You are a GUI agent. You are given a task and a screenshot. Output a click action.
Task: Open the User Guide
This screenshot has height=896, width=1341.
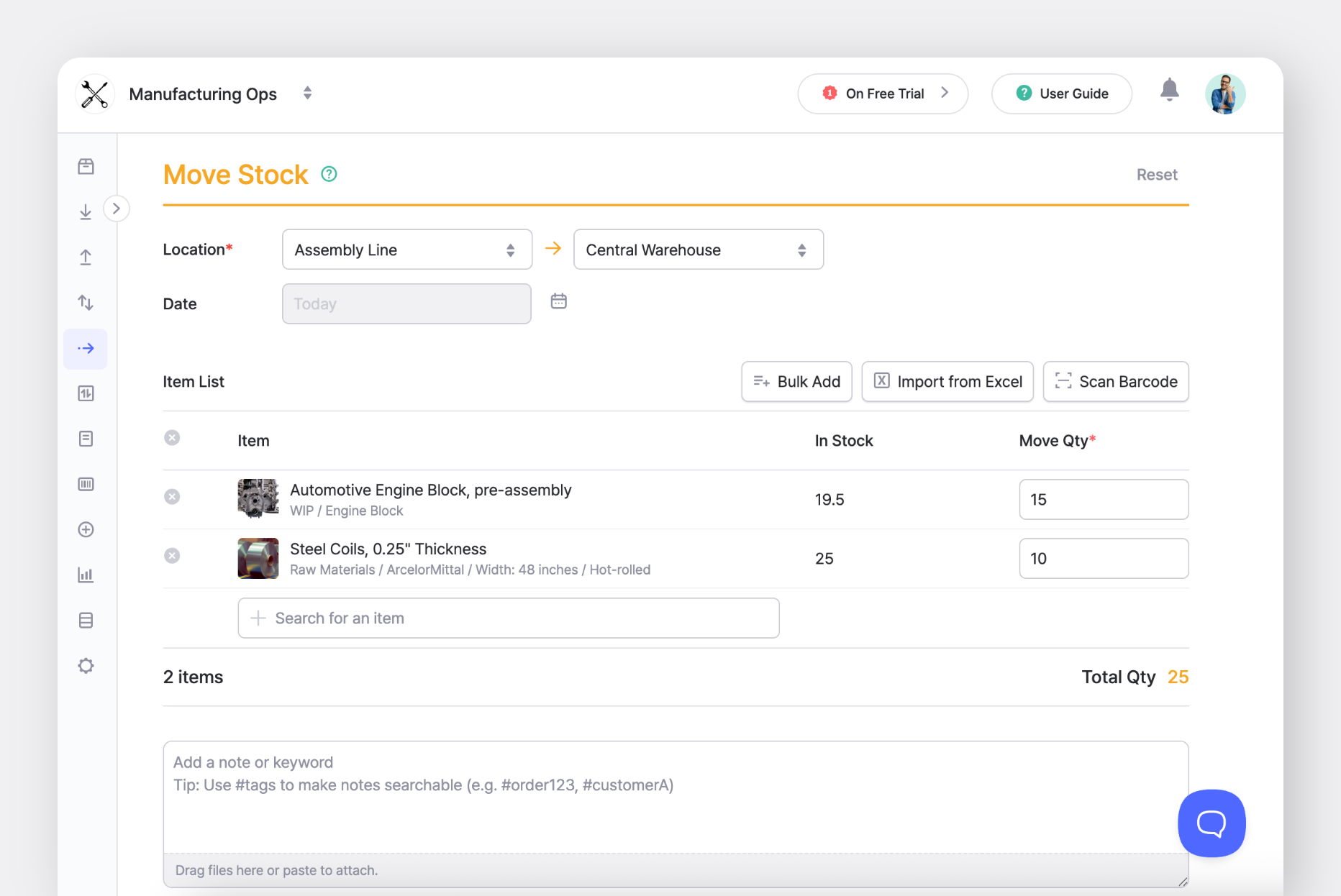click(x=1061, y=93)
